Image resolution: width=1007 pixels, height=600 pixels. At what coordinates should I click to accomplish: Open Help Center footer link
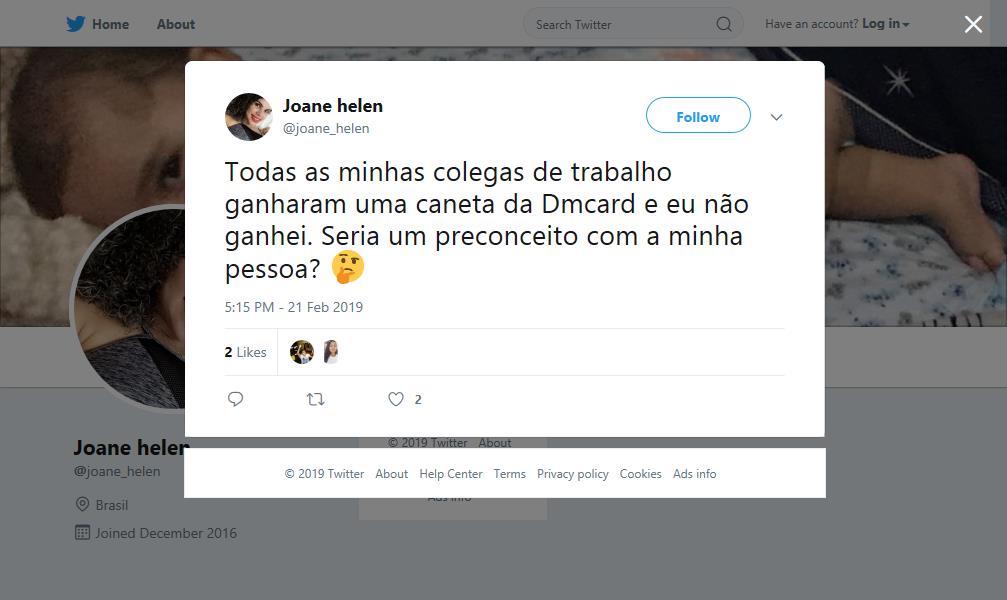(451, 474)
